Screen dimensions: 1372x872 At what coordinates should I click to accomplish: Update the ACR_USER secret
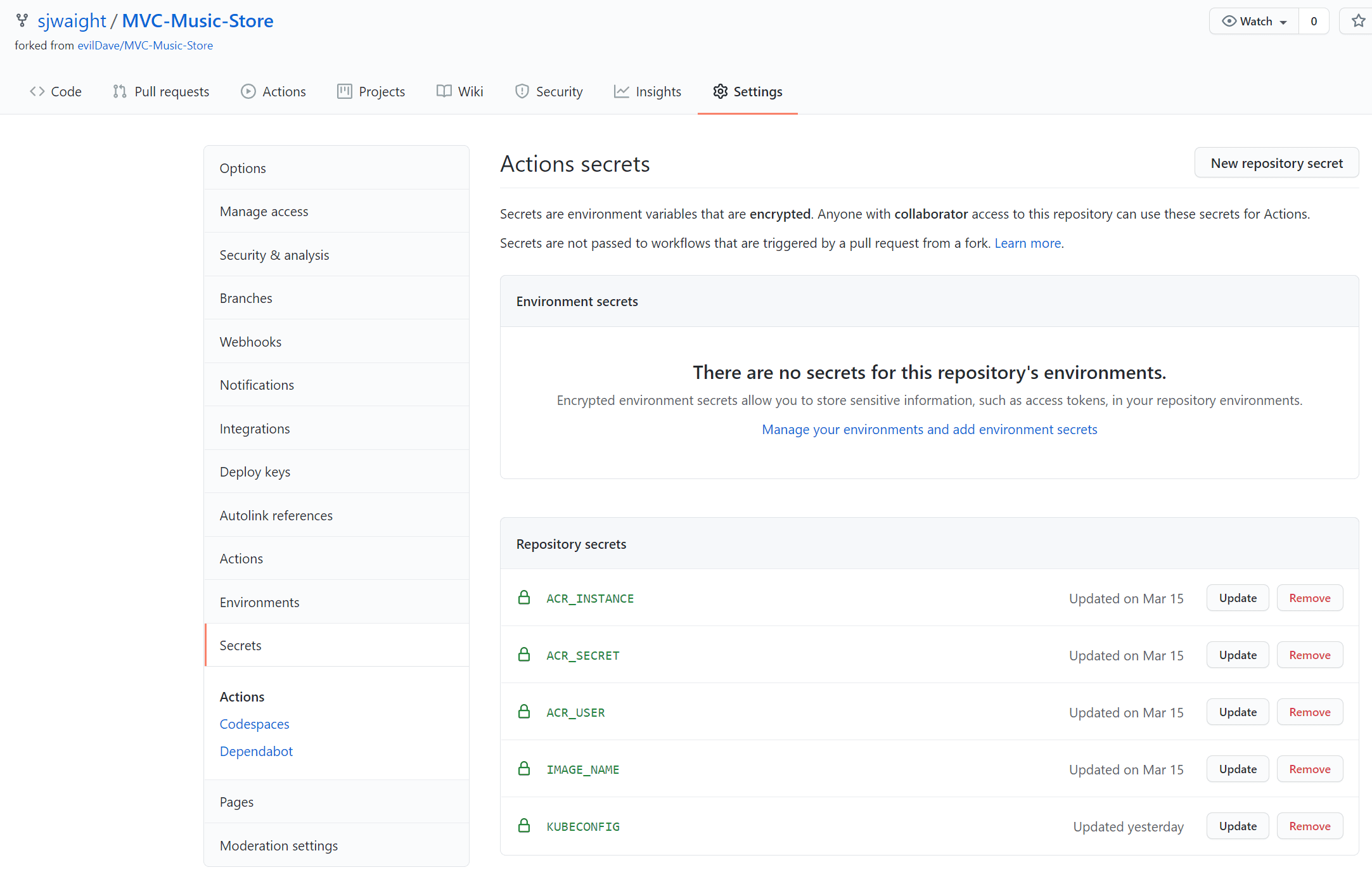pyautogui.click(x=1238, y=712)
